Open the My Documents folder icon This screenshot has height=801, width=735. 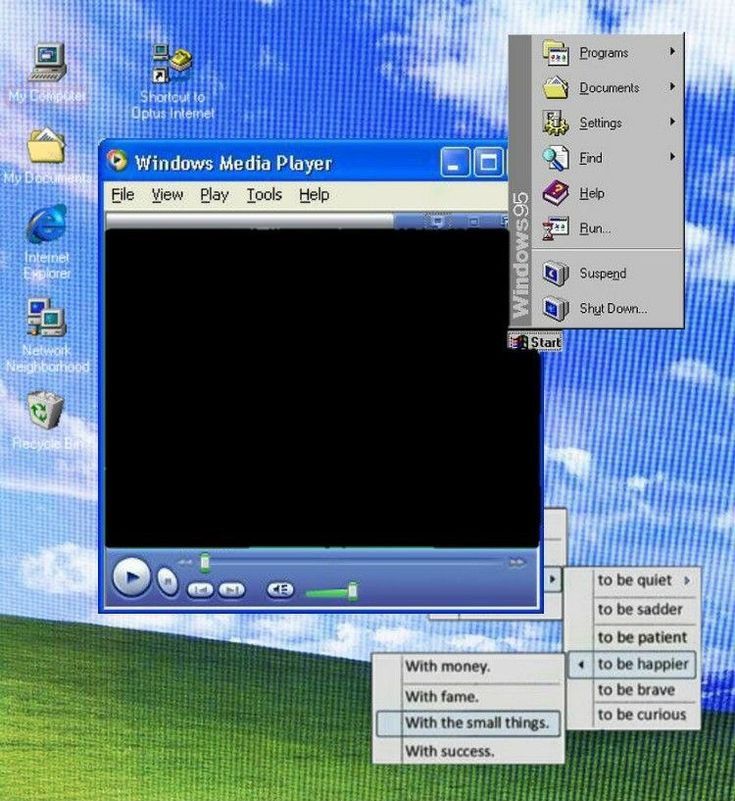pyautogui.click(x=46, y=146)
